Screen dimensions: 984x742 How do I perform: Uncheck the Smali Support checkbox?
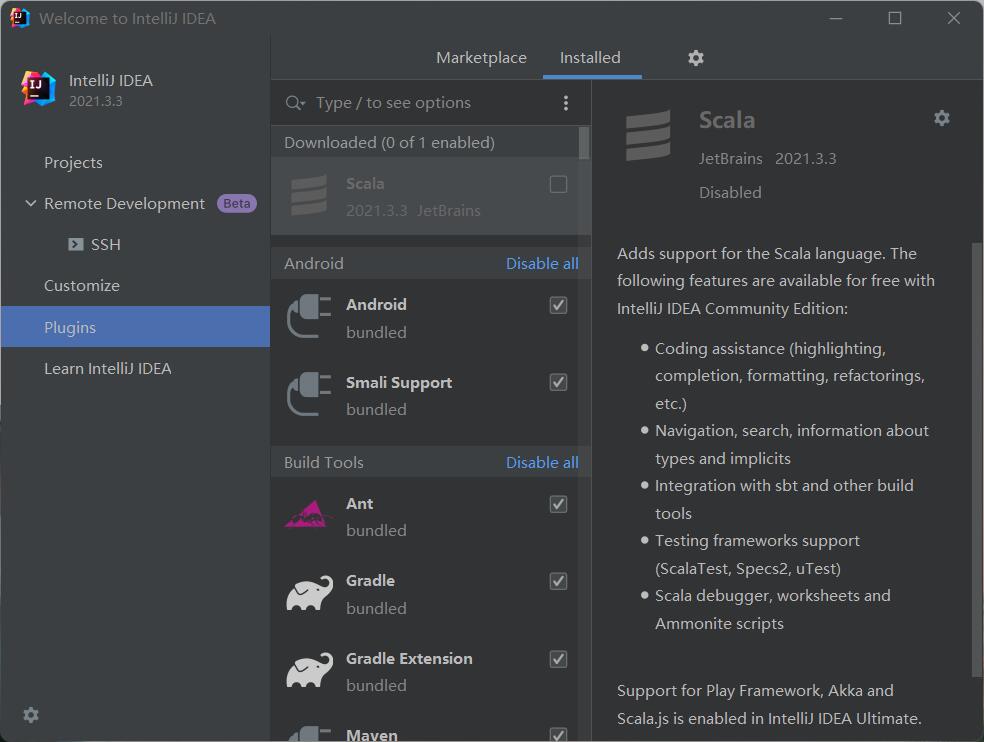559,382
